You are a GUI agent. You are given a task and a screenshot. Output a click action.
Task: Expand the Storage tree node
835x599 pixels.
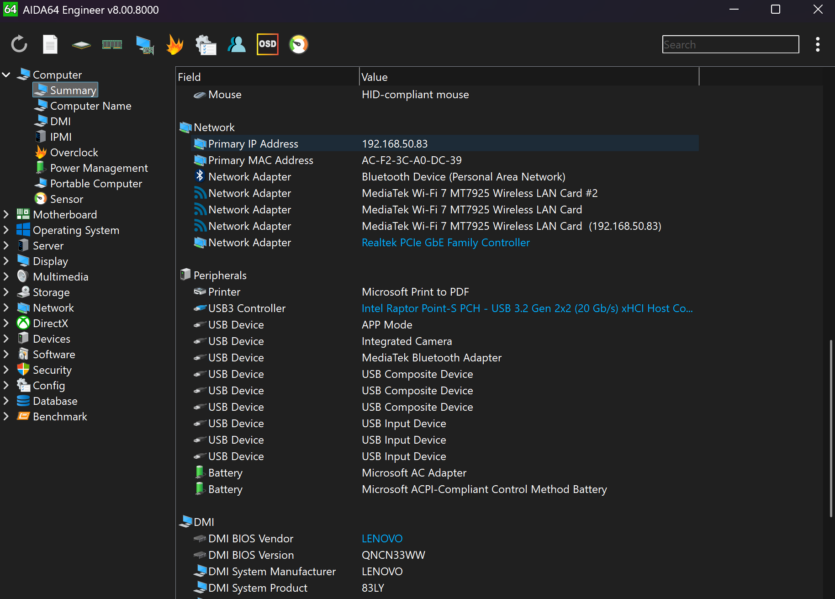pyautogui.click(x=6, y=292)
